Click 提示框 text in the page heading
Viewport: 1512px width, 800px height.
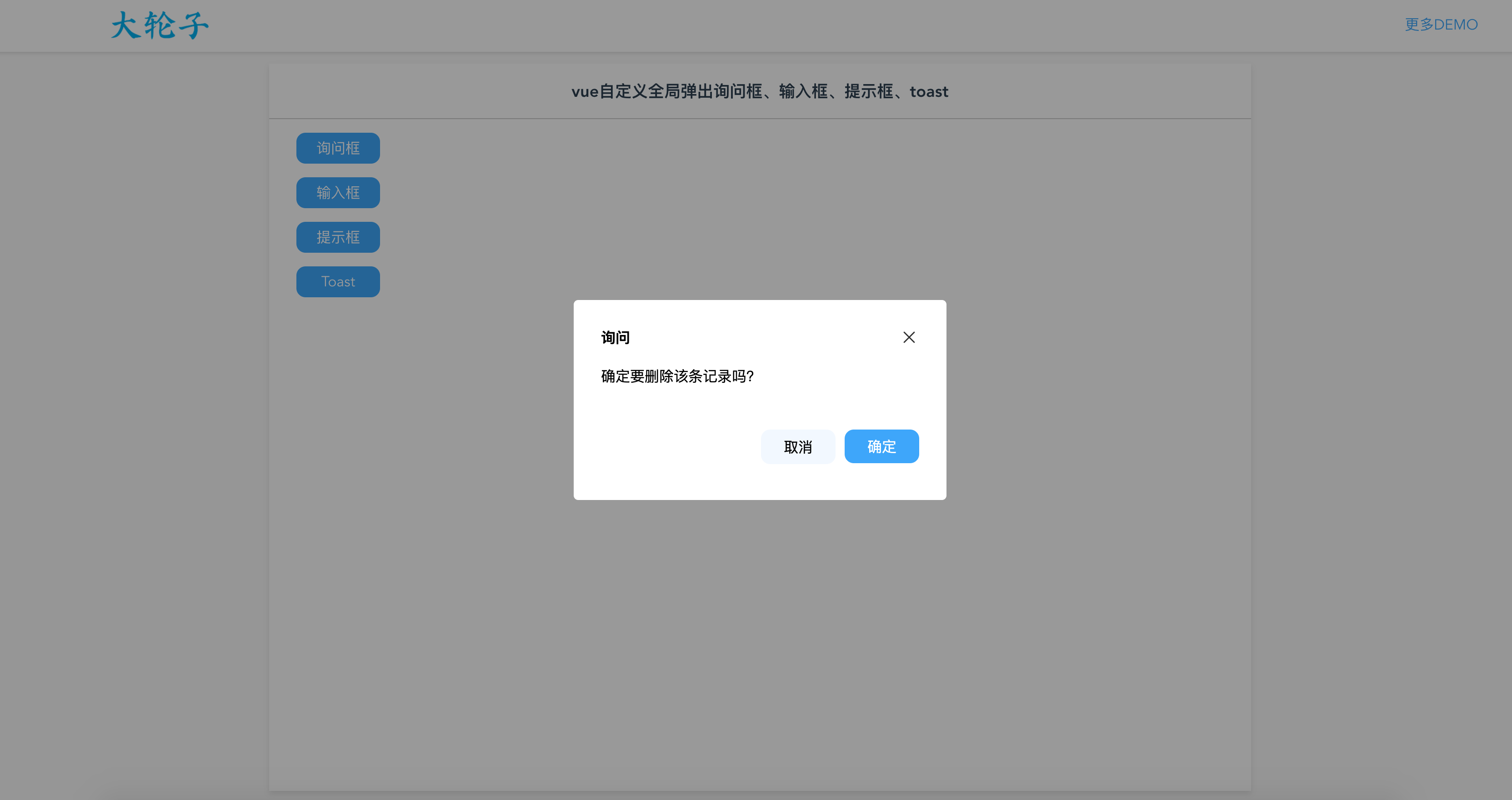pyautogui.click(x=869, y=91)
